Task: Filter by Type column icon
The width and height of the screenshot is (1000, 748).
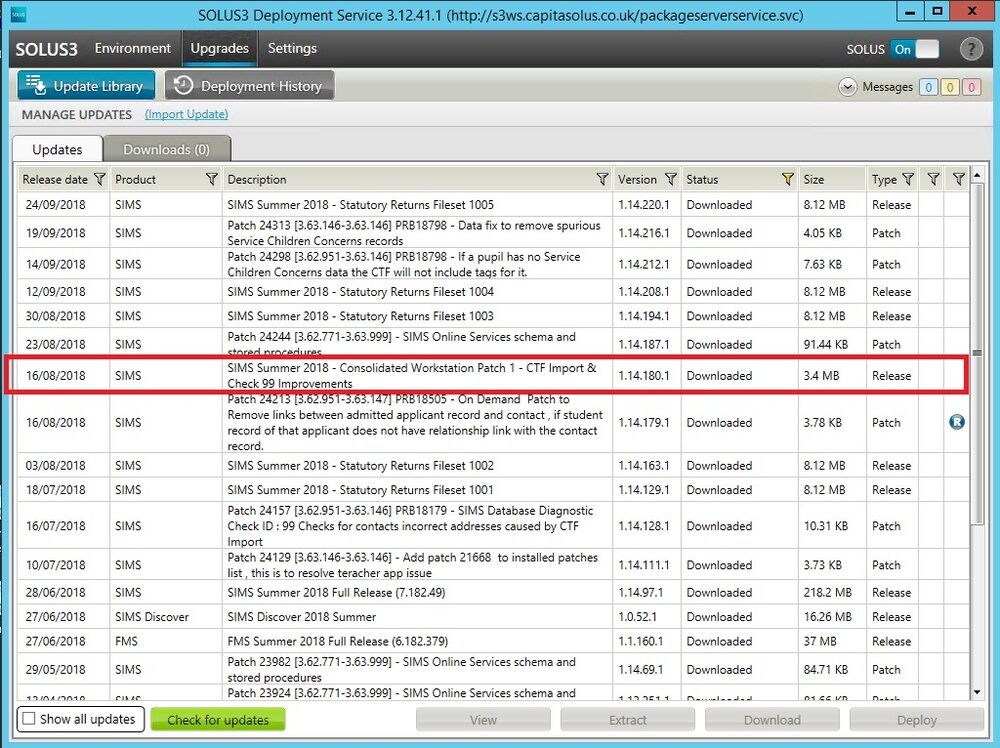Action: (x=908, y=179)
